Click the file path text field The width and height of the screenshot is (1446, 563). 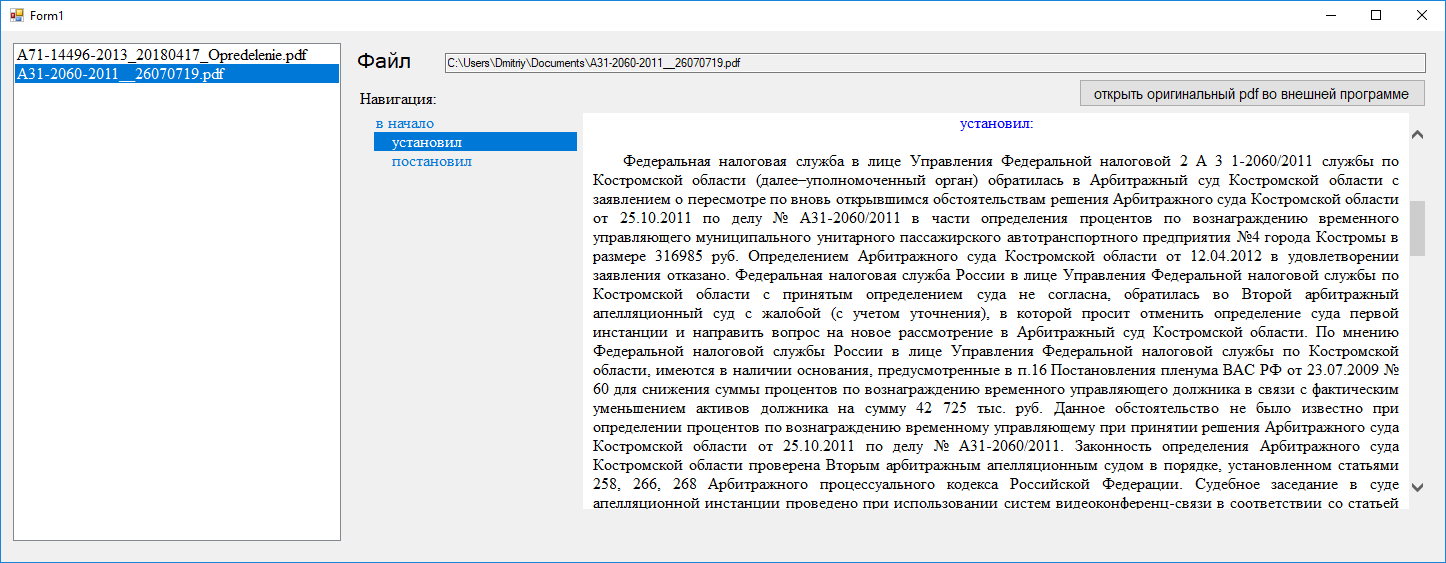coord(934,63)
